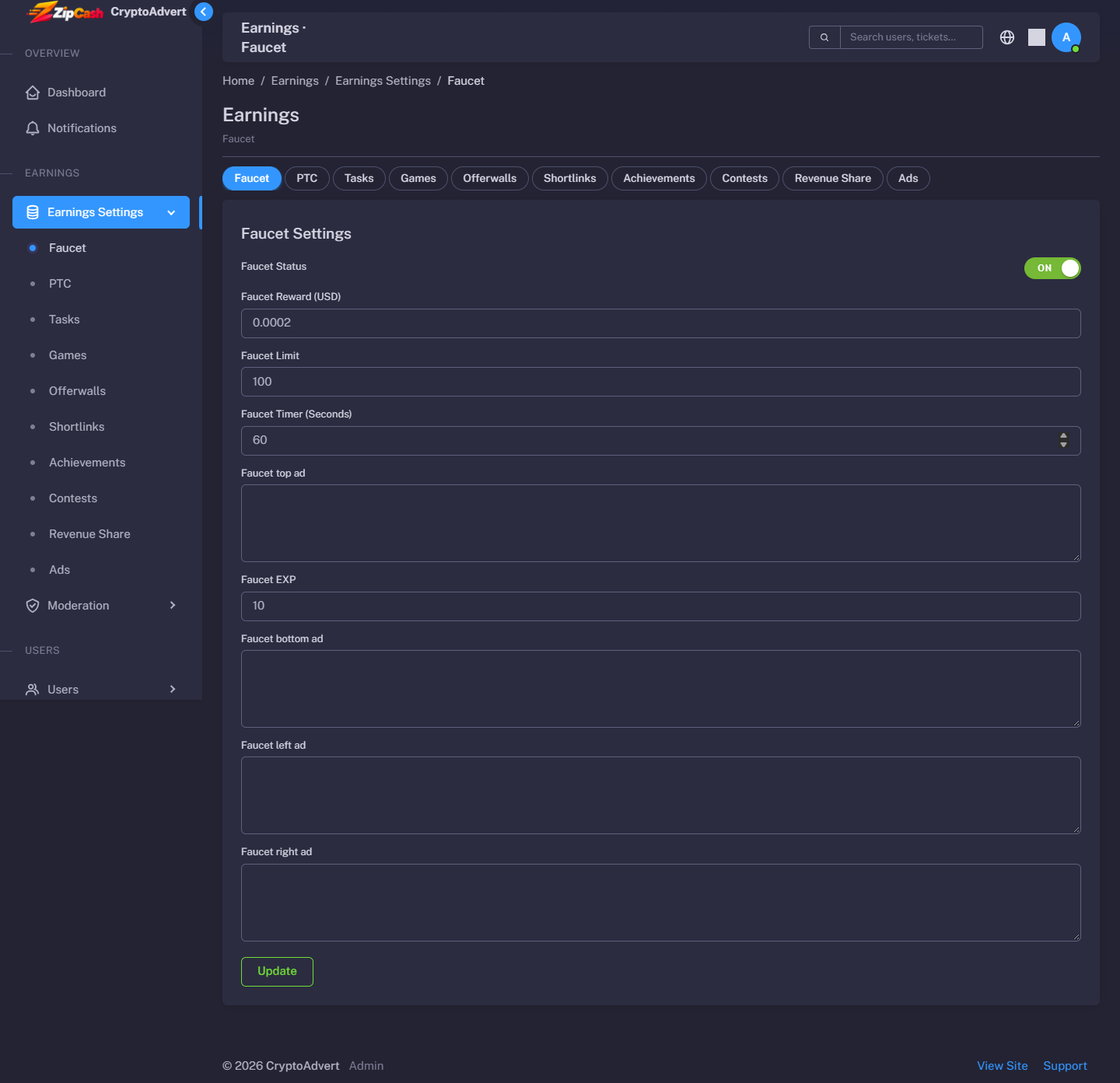Go to Home breadcrumb link

239,81
